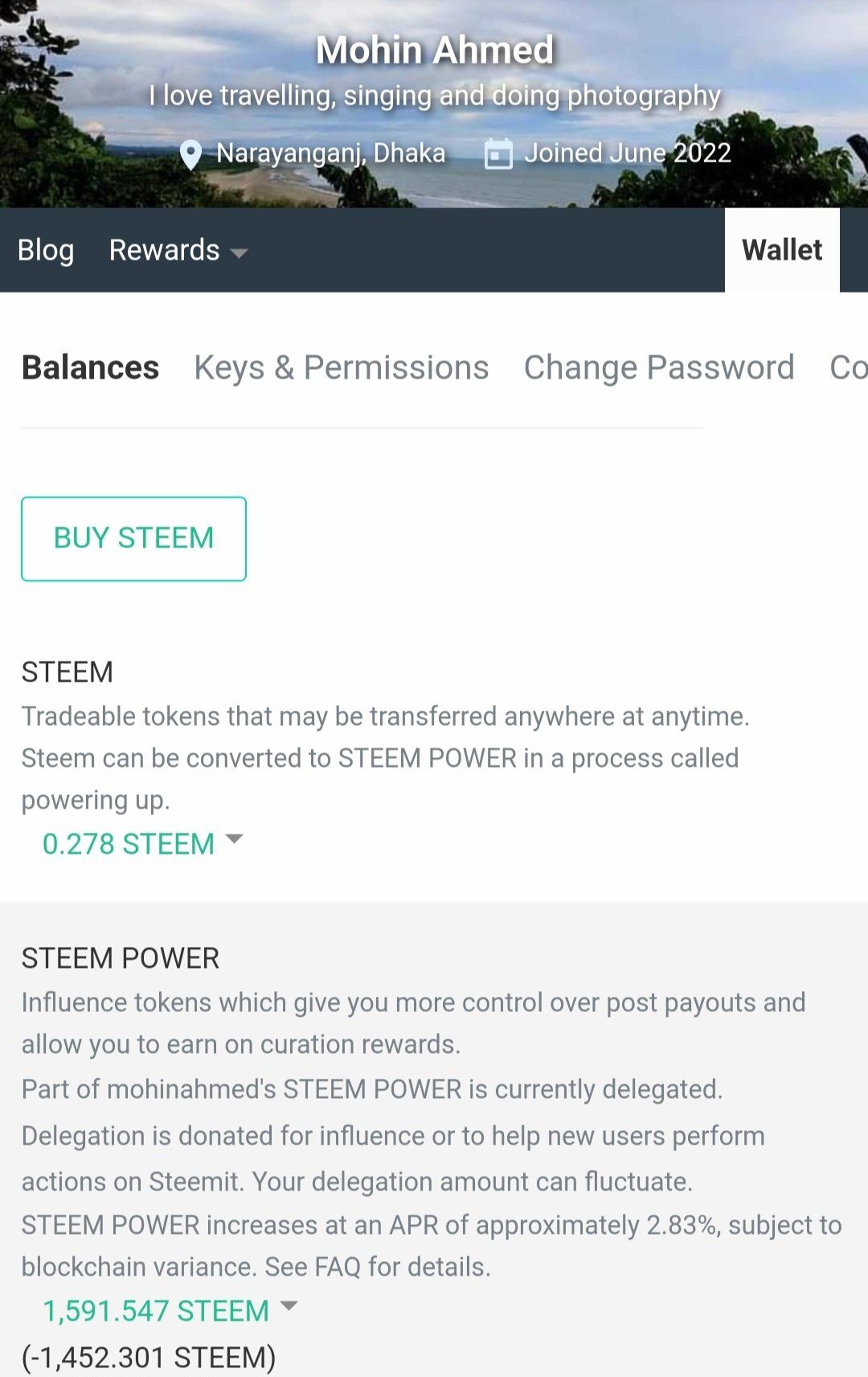Open the 0.278 STEEM balance dropdown
The image size is (868, 1377).
pyautogui.click(x=142, y=843)
